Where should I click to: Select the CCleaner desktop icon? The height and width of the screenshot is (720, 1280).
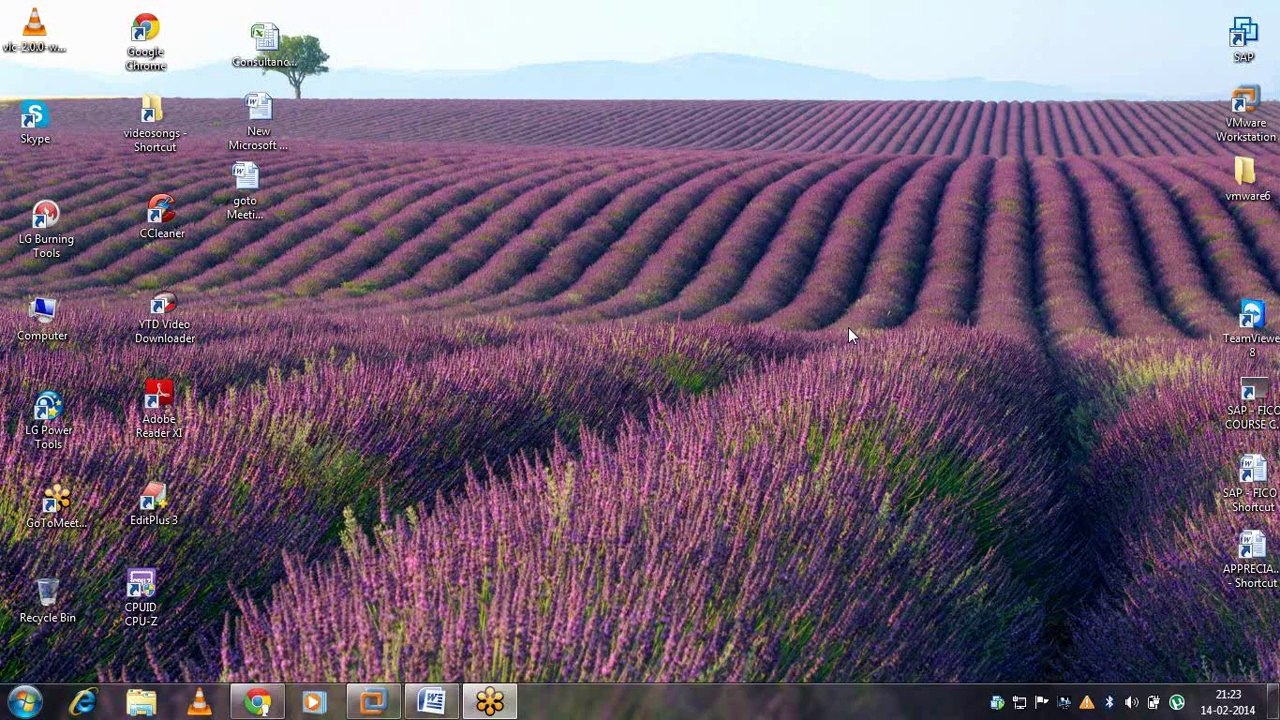[x=162, y=217]
